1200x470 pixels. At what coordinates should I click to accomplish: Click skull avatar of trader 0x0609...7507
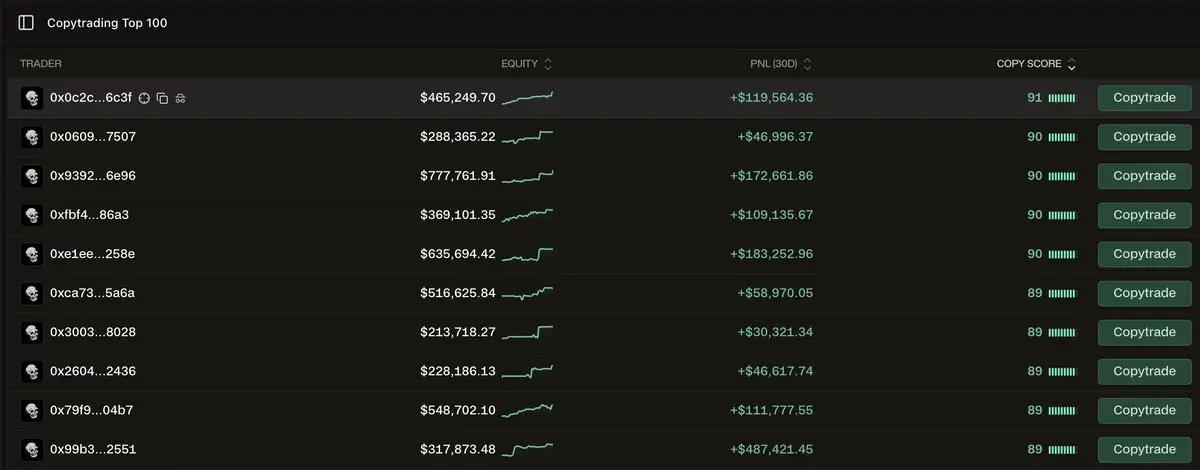pos(31,137)
